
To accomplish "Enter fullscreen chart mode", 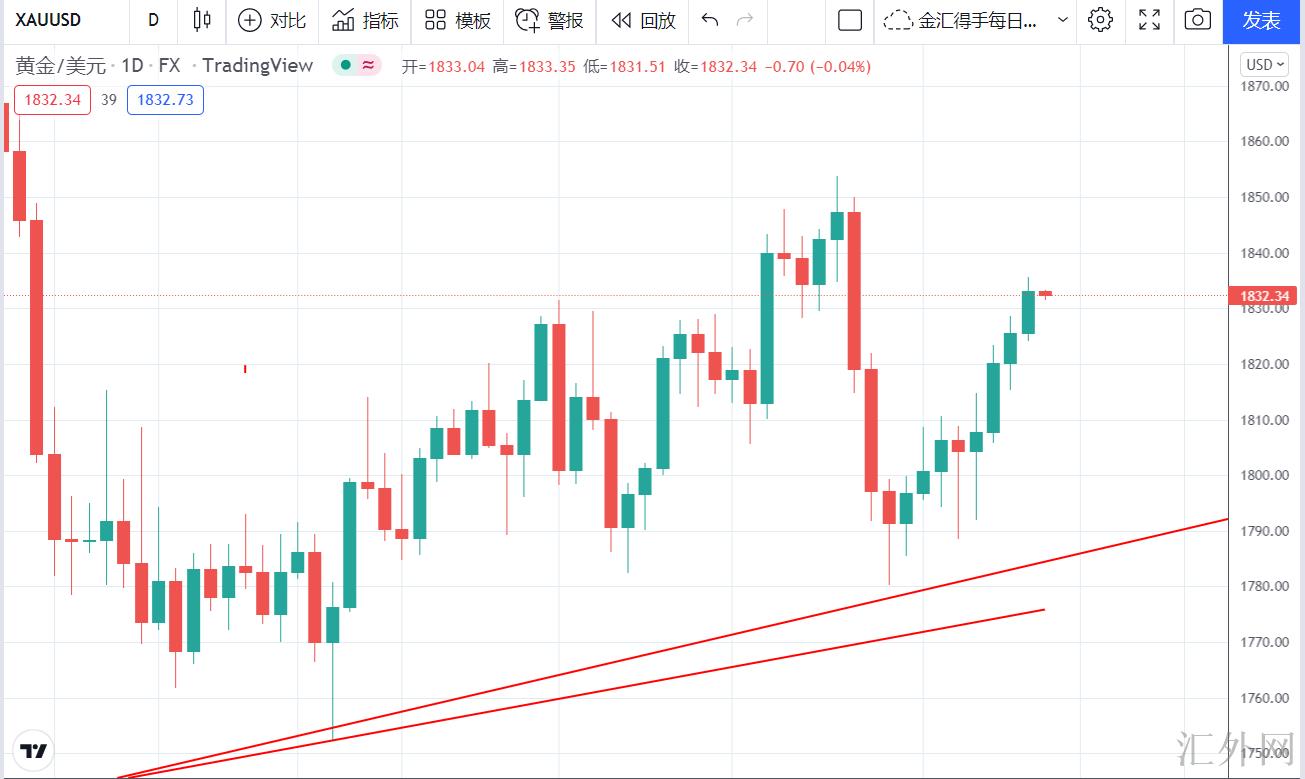I will point(1149,20).
